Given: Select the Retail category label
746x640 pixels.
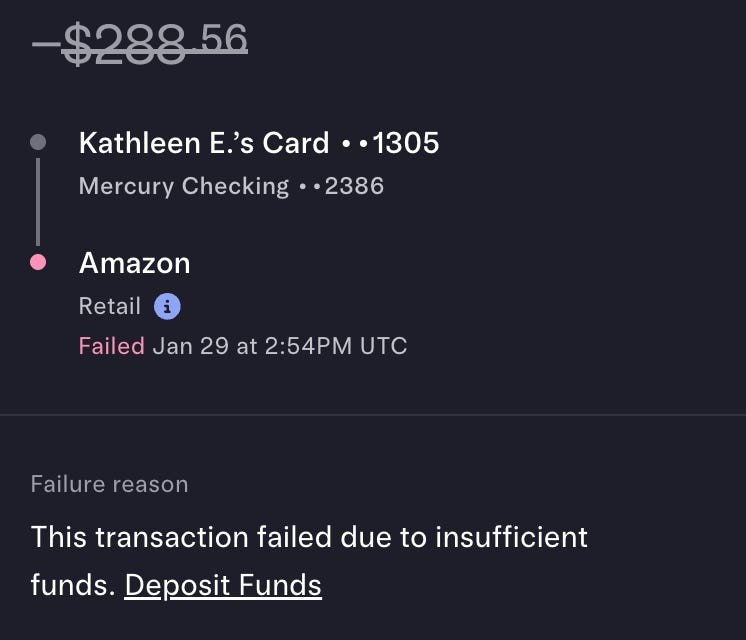Looking at the screenshot, I should click(110, 306).
